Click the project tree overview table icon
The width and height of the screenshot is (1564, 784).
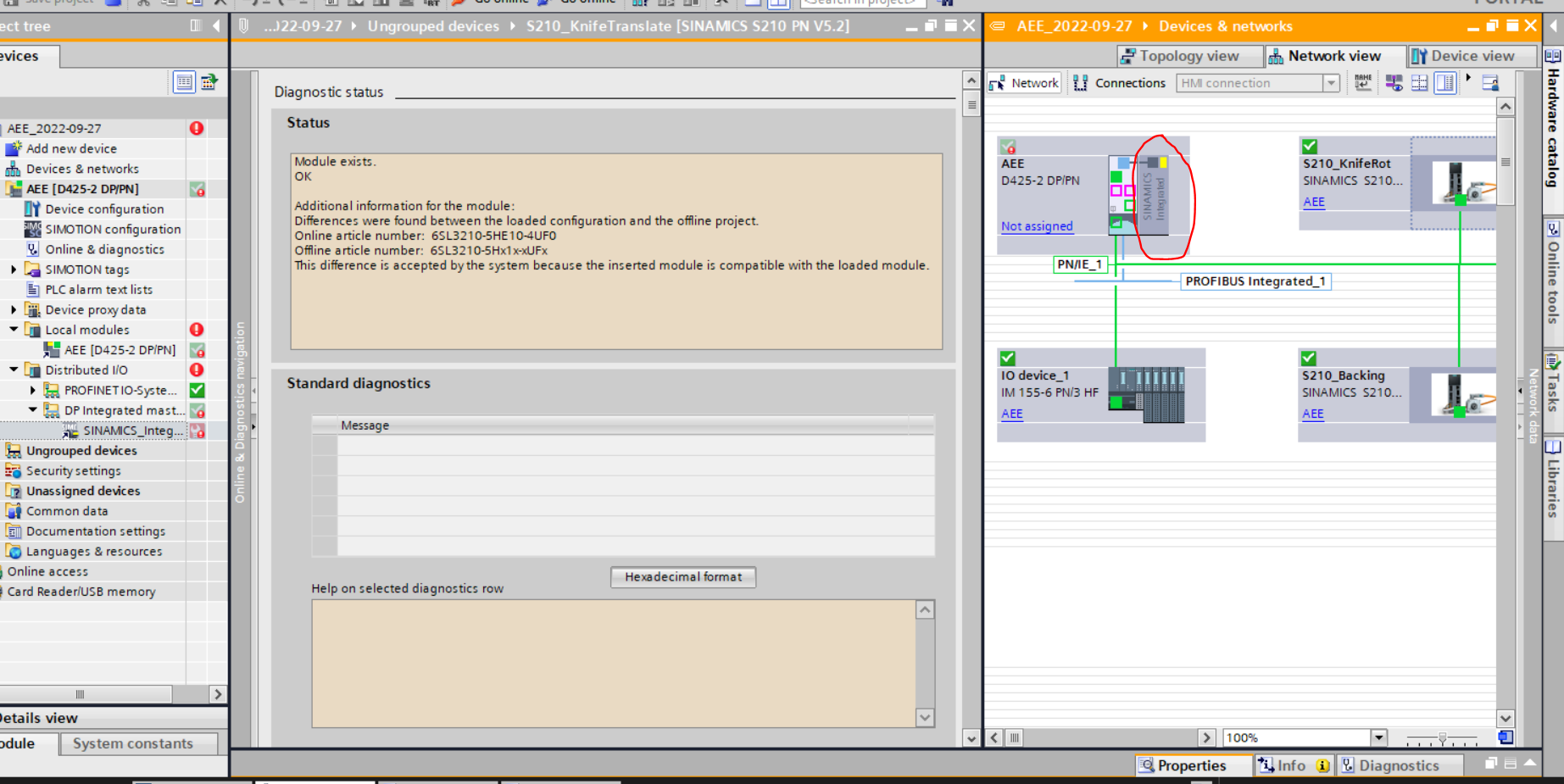184,82
